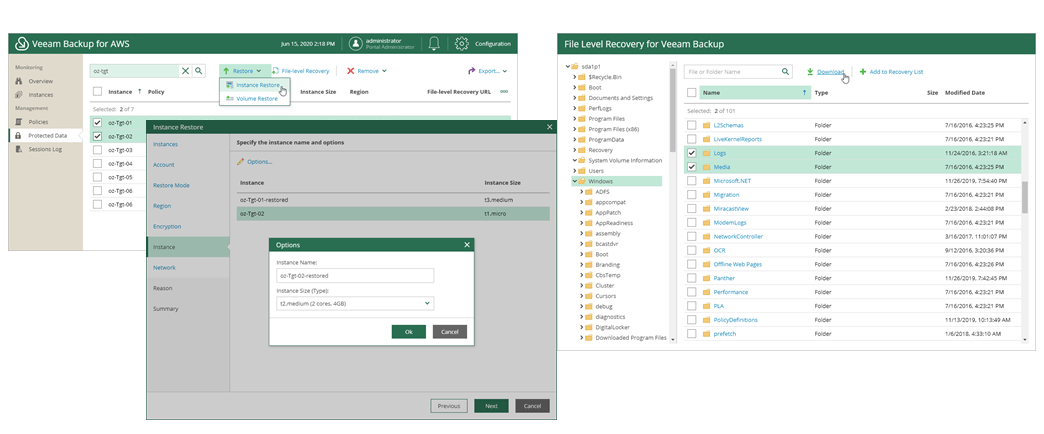1044x434 pixels.
Task: Click the green Download arrow icon
Action: 810,71
